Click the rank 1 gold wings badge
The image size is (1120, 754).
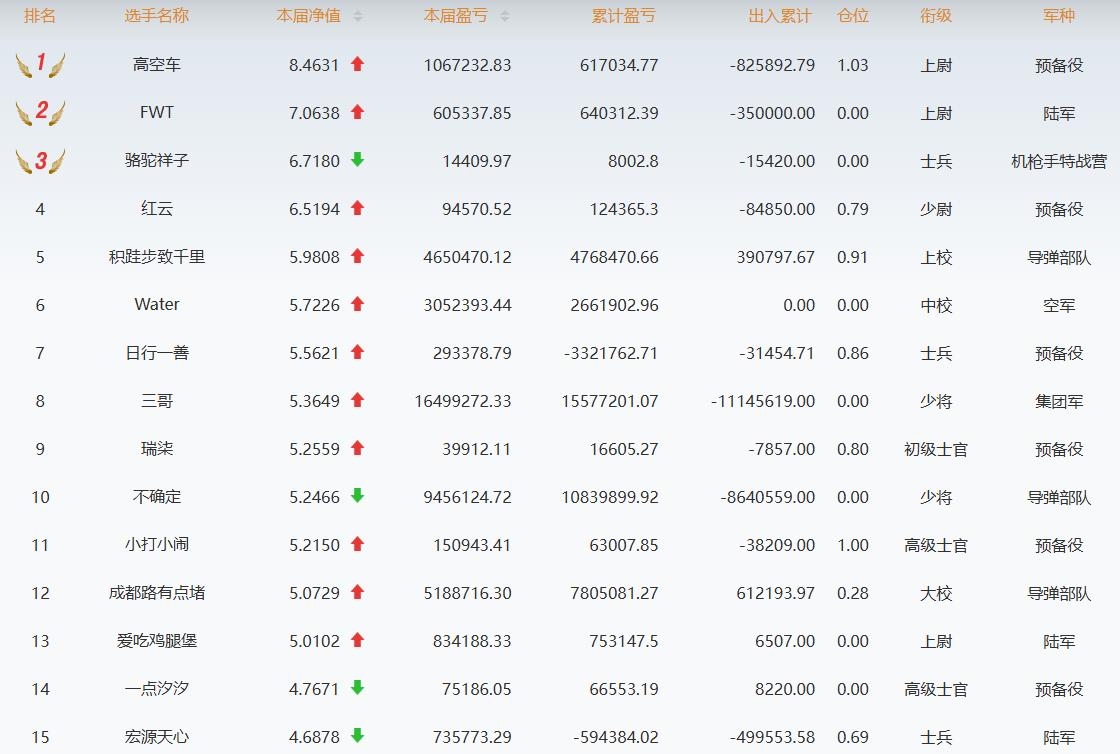[40, 65]
